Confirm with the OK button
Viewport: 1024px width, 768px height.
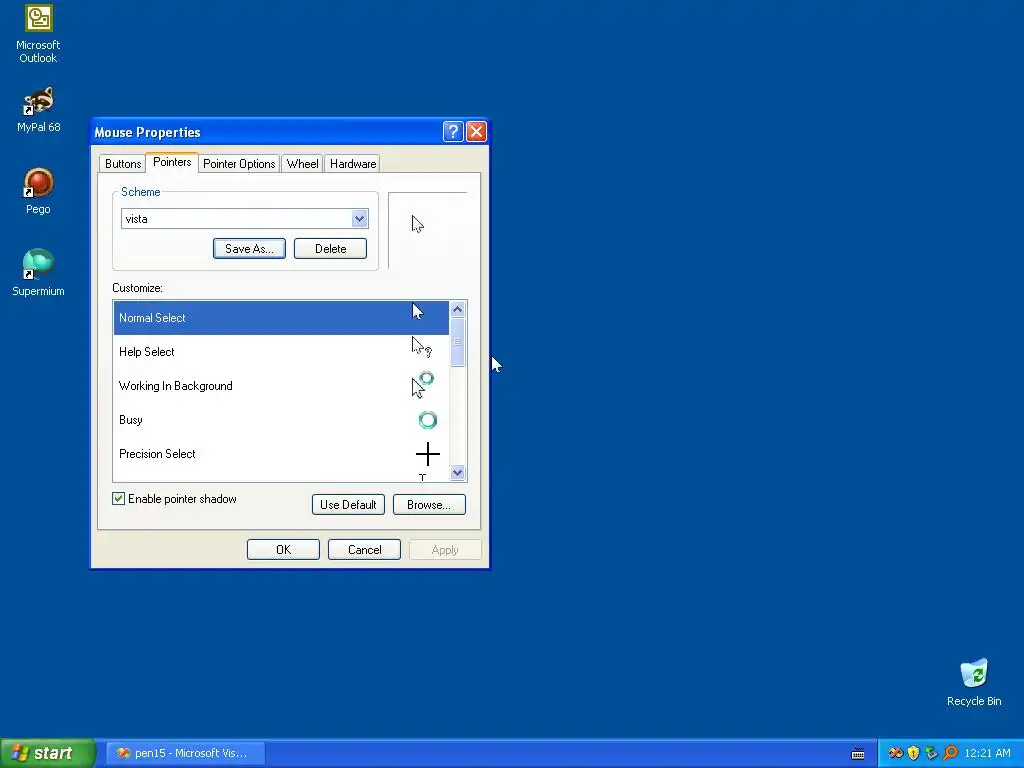click(283, 550)
